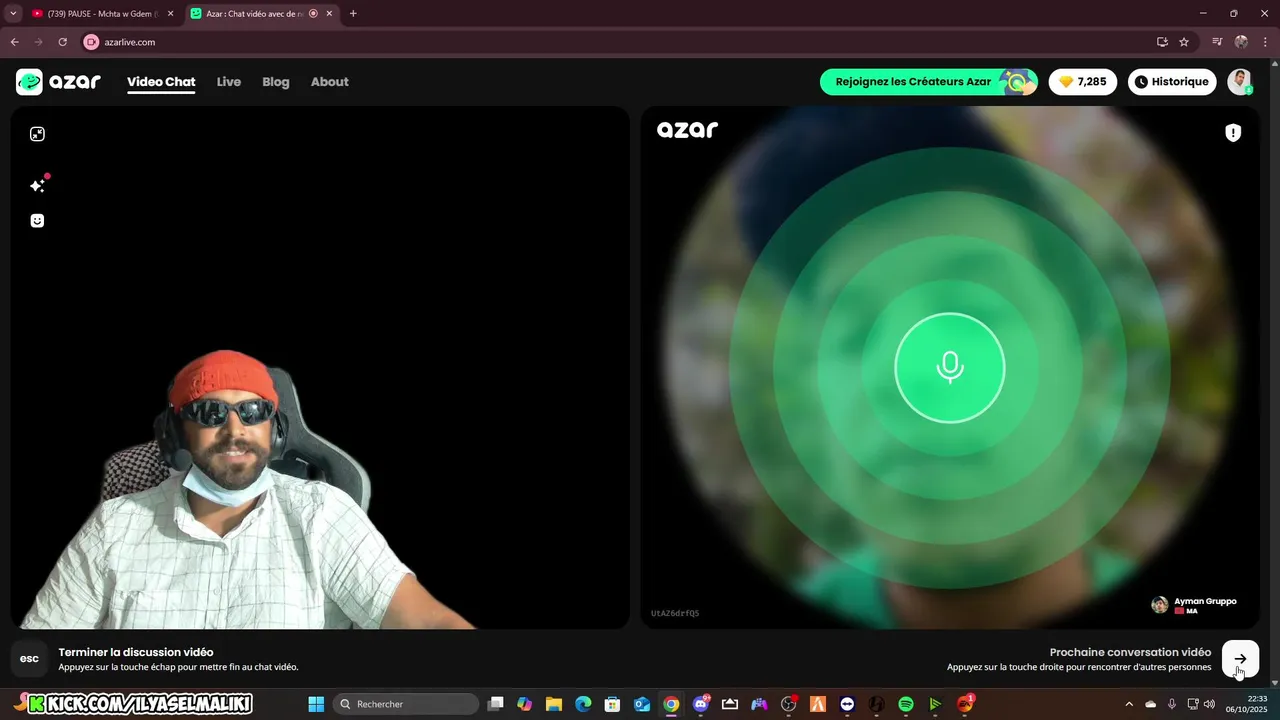Switch to the Live tab
The image size is (1280, 720).
click(229, 82)
